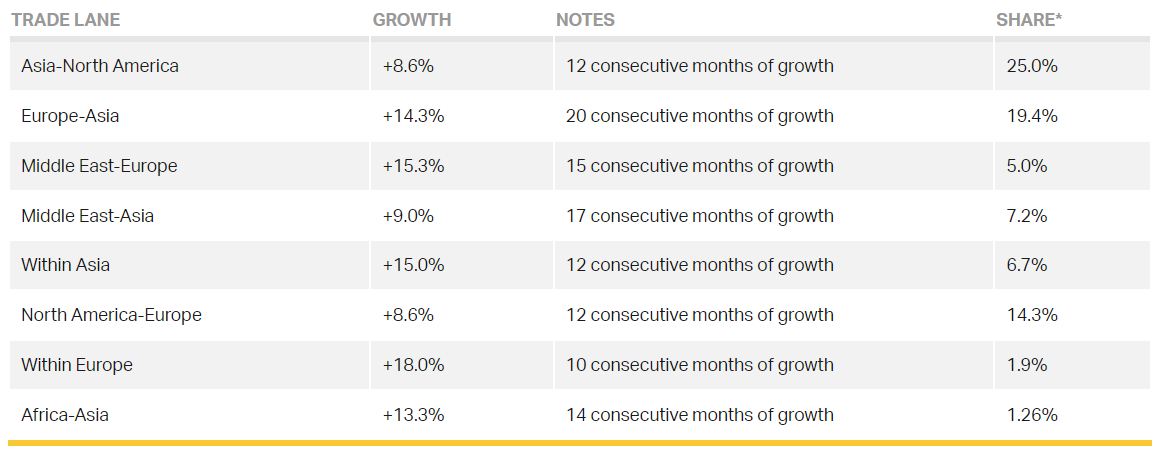Click the NOTES column header
The height and width of the screenshot is (454, 1152).
[585, 20]
